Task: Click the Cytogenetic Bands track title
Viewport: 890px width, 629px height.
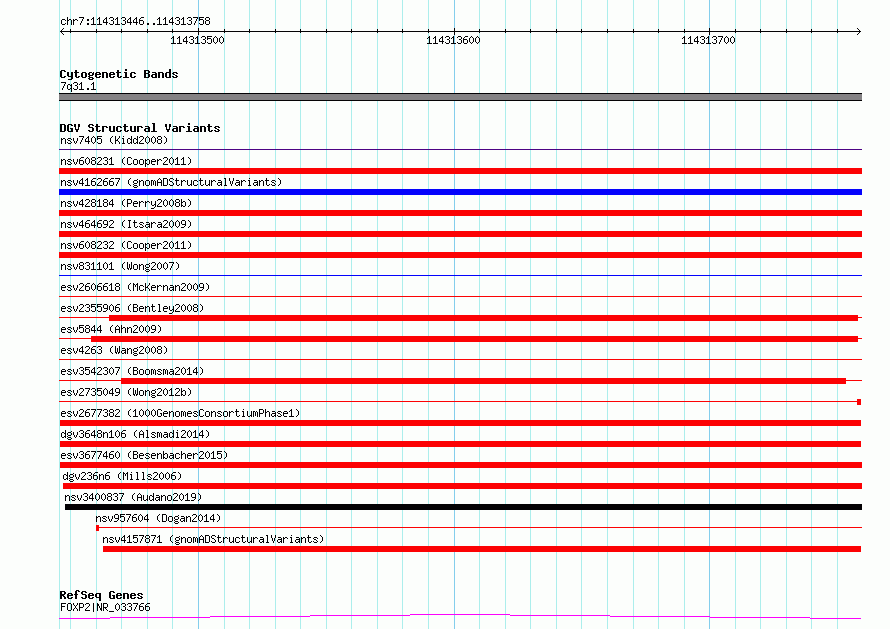Action: pos(119,74)
